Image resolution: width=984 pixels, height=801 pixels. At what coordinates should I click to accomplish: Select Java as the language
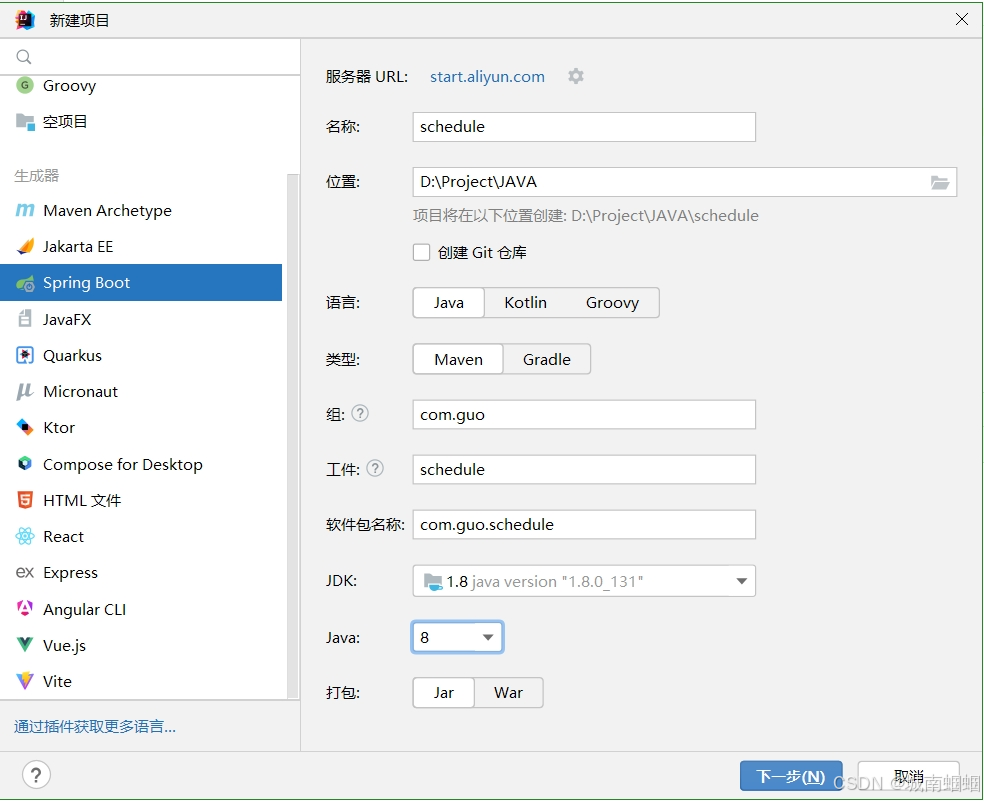click(449, 303)
